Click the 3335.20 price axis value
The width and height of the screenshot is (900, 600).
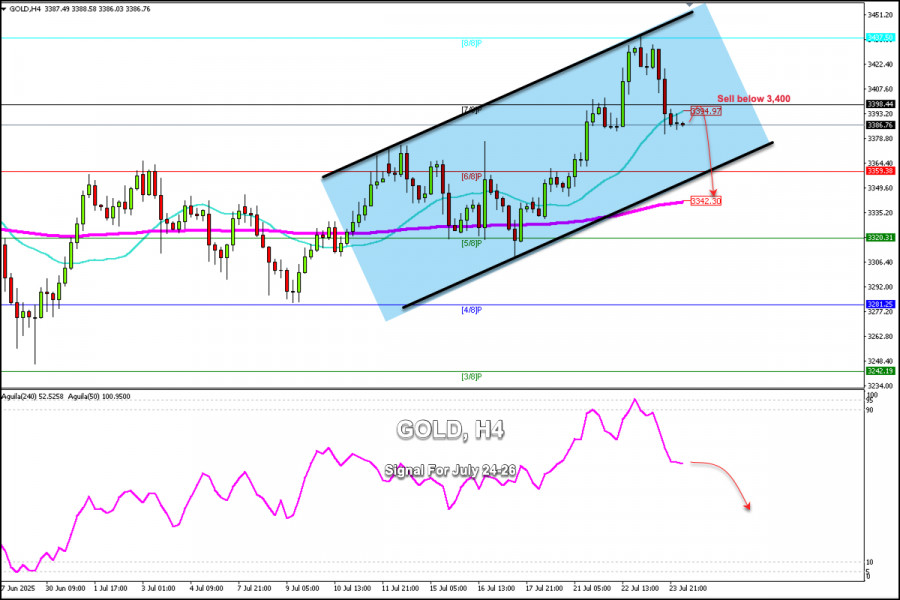(x=880, y=212)
